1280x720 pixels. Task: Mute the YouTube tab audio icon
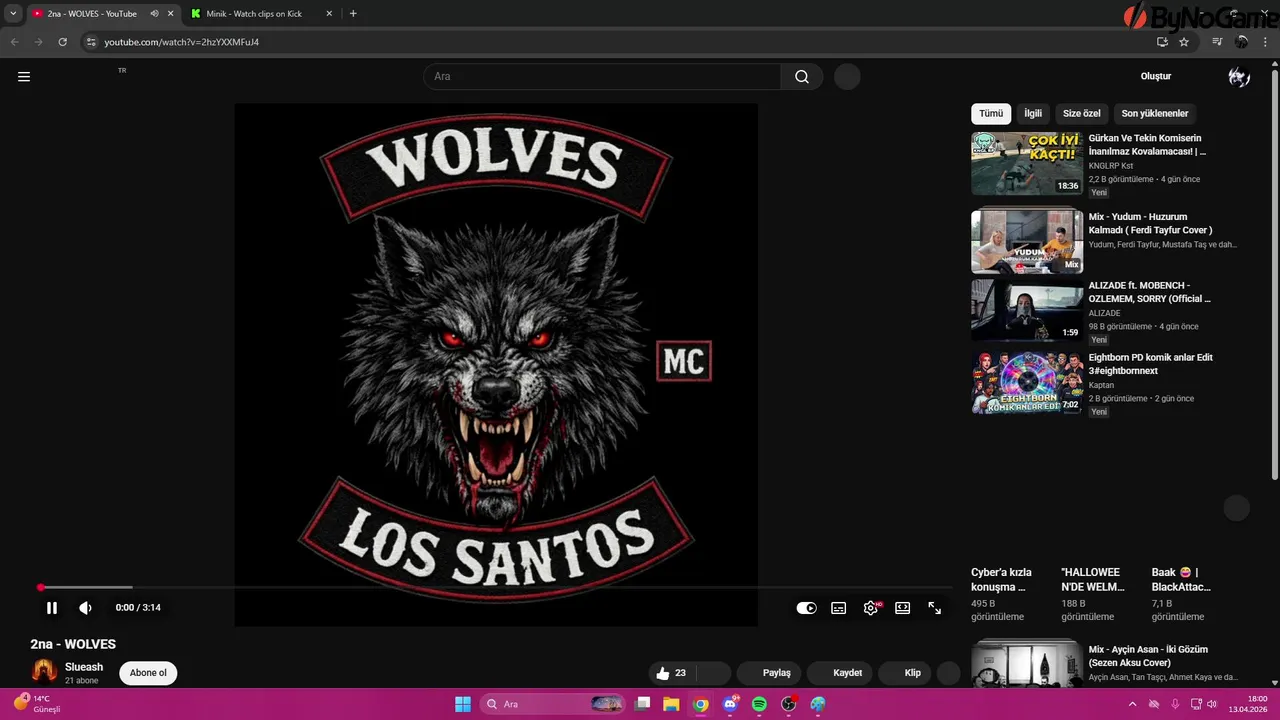(x=154, y=14)
